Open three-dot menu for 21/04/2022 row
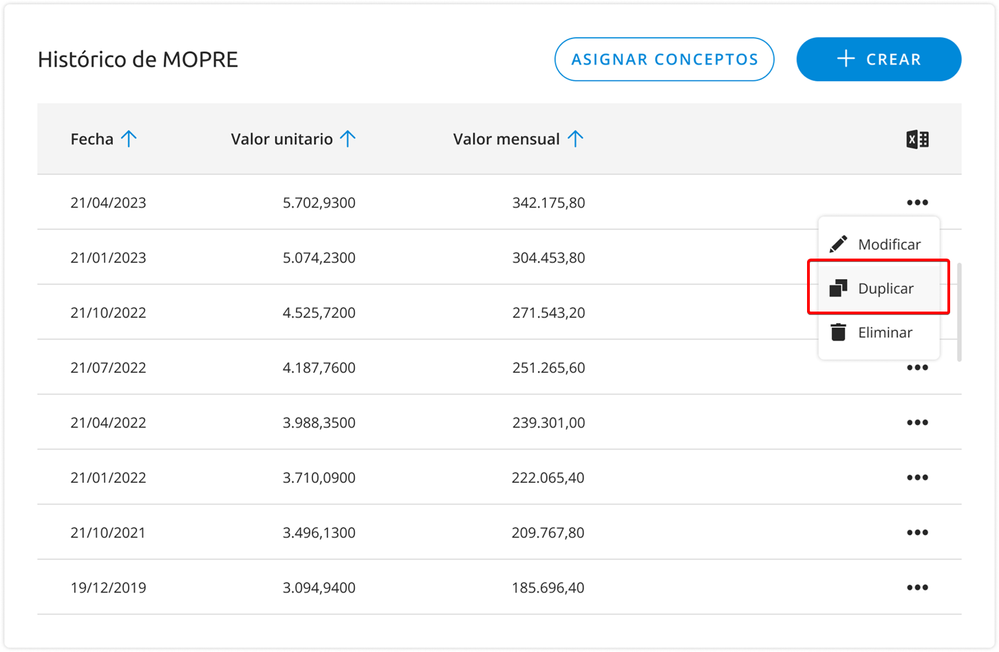The image size is (999, 652). (917, 423)
